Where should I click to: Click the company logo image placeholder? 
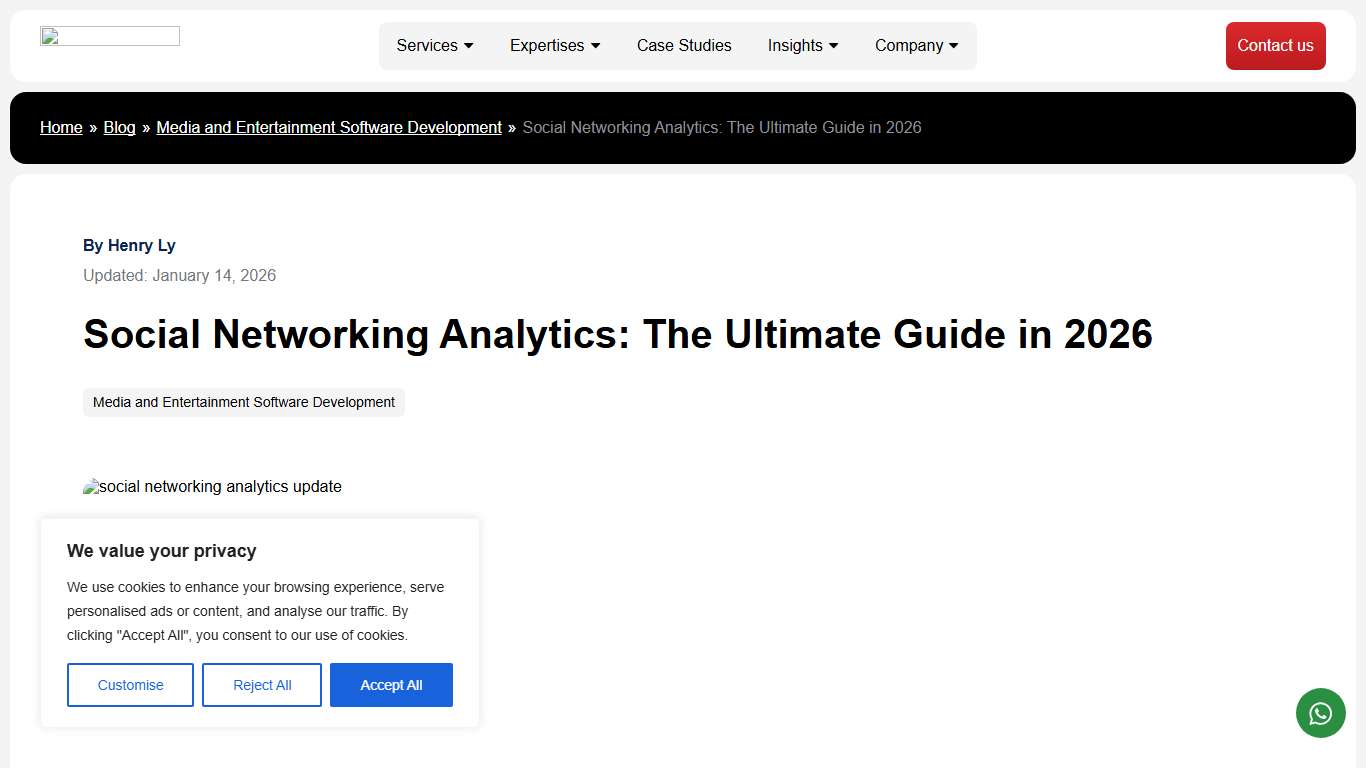109,35
